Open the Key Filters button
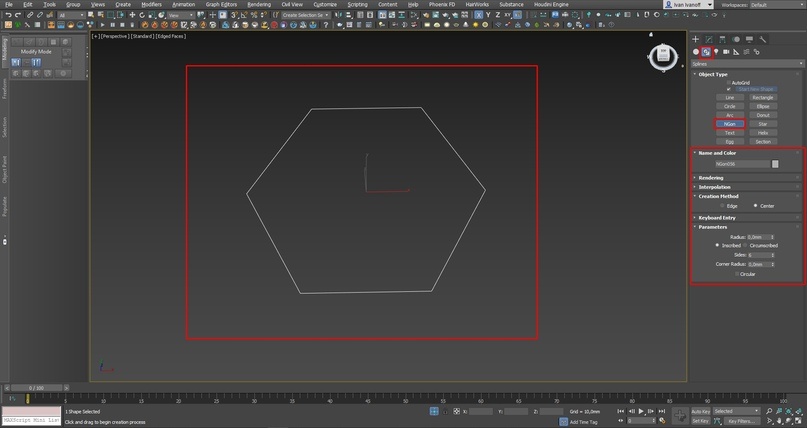 742,421
